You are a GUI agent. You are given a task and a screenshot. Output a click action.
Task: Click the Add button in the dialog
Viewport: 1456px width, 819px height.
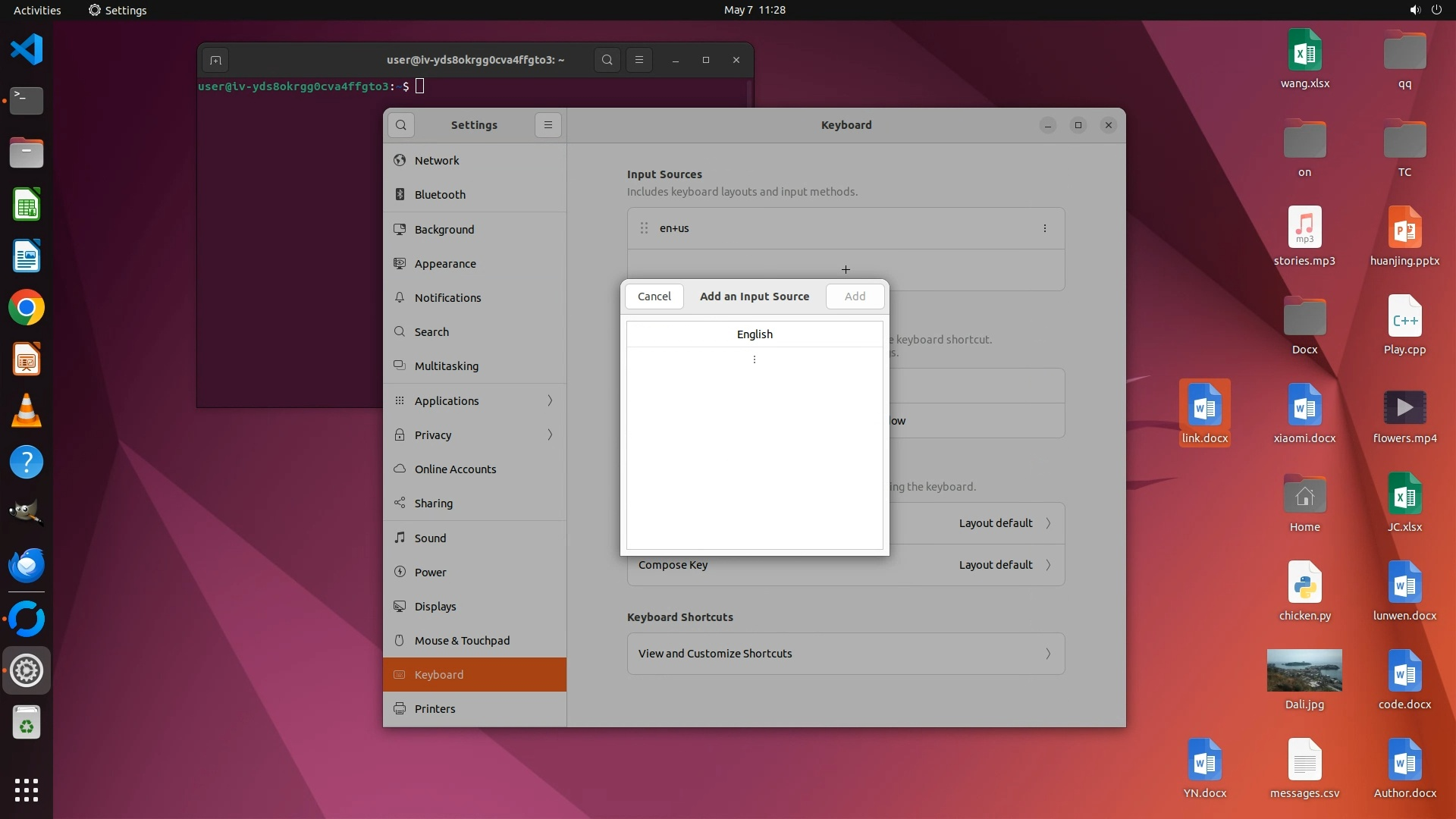tap(855, 297)
